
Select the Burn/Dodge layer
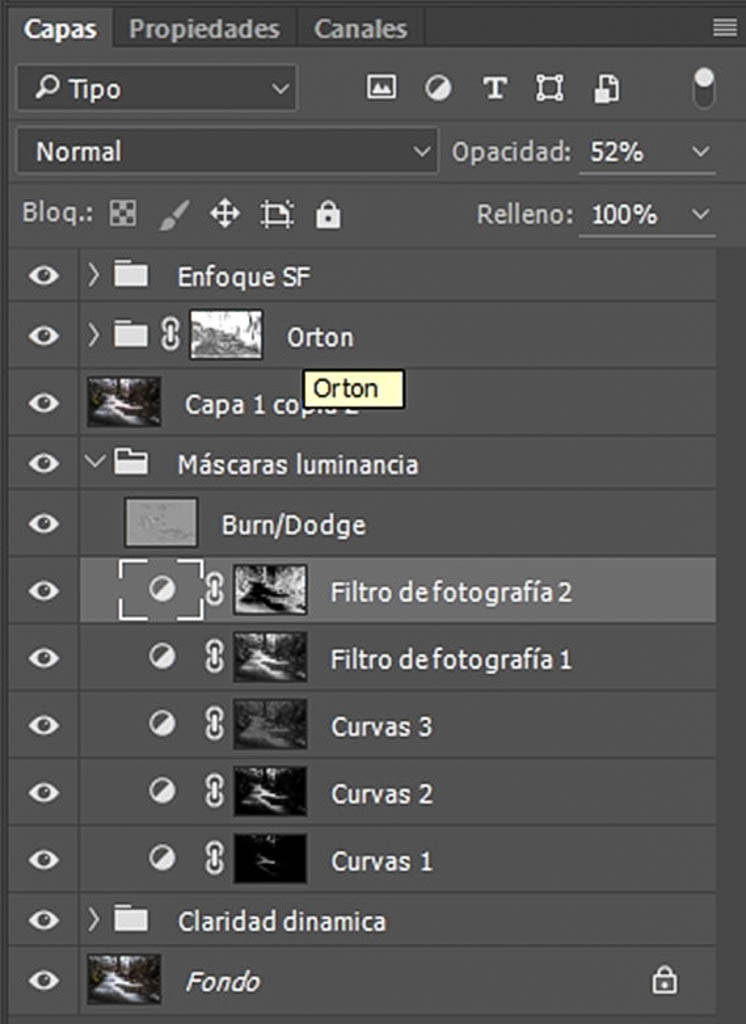pyautogui.click(x=293, y=525)
